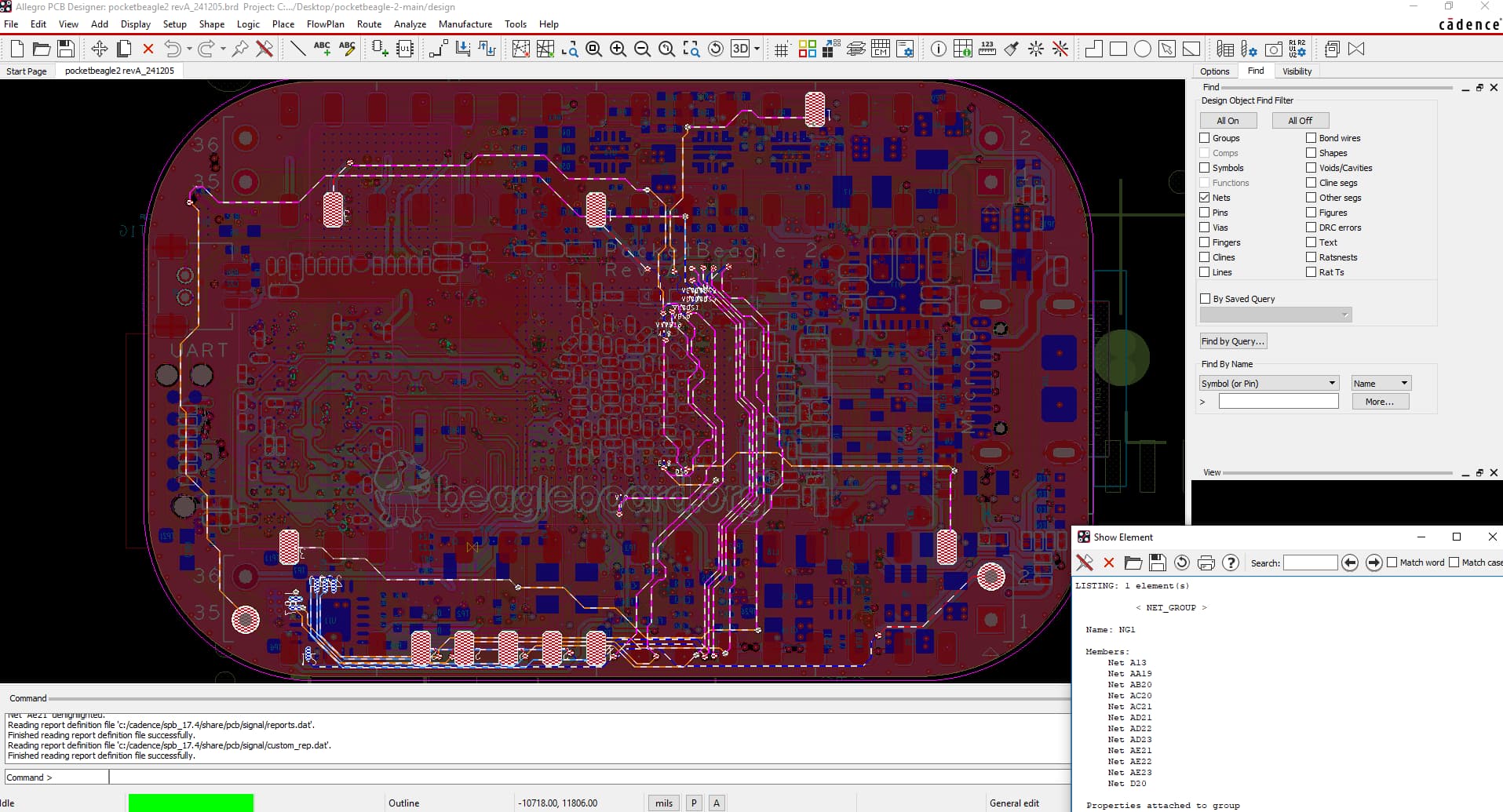Screen dimensions: 1503x812
Task: Switch to the Visibility tab
Action: [x=1297, y=71]
